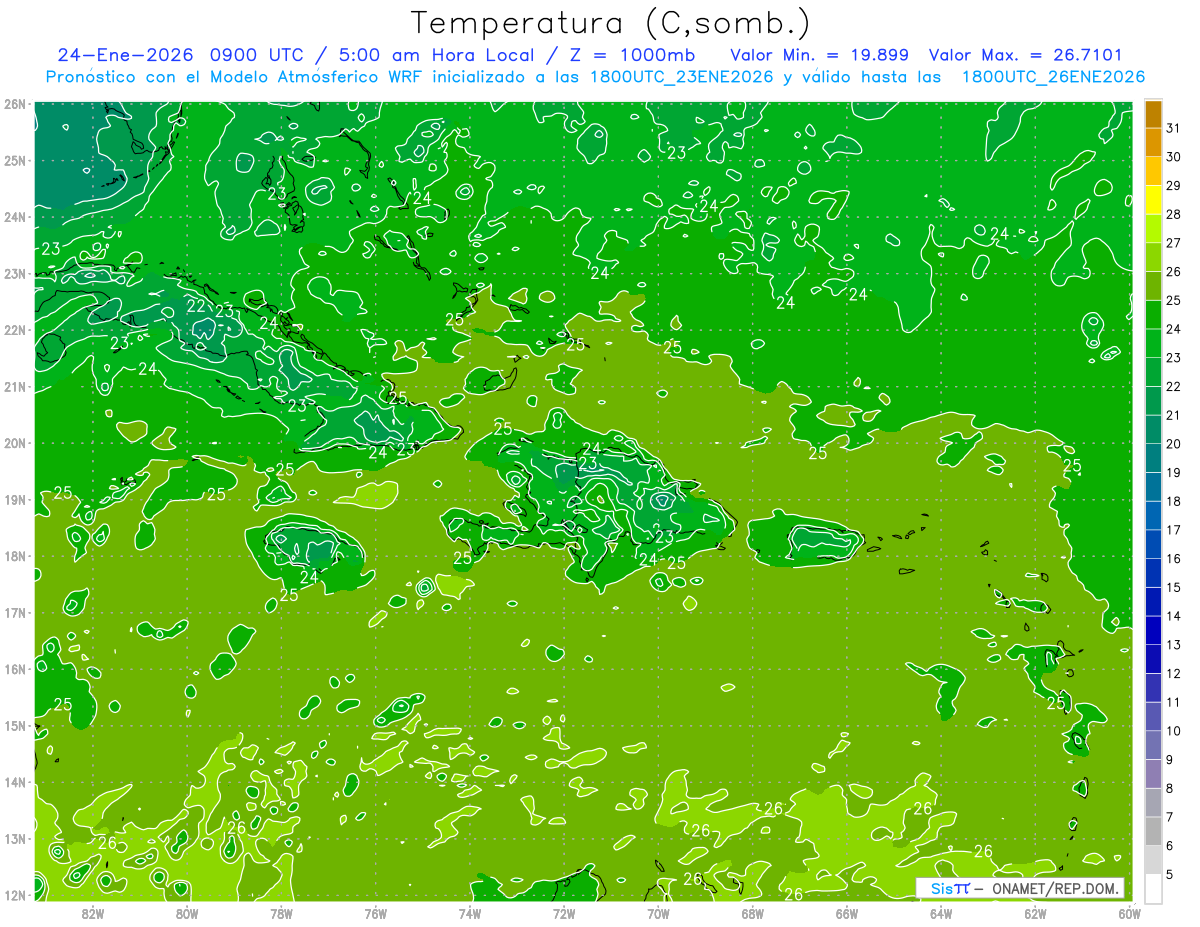Click the longitude label '70W'
Screen dimensions: 1200x927
[658, 913]
